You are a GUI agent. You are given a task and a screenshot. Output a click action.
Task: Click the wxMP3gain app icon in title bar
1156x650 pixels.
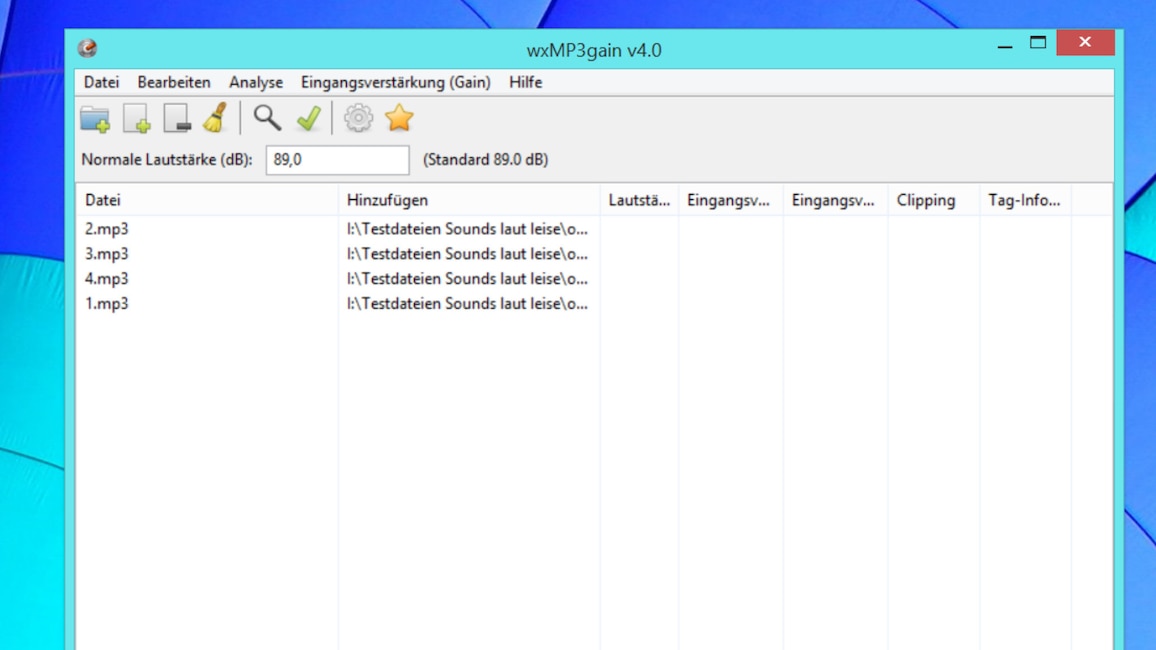(88, 49)
